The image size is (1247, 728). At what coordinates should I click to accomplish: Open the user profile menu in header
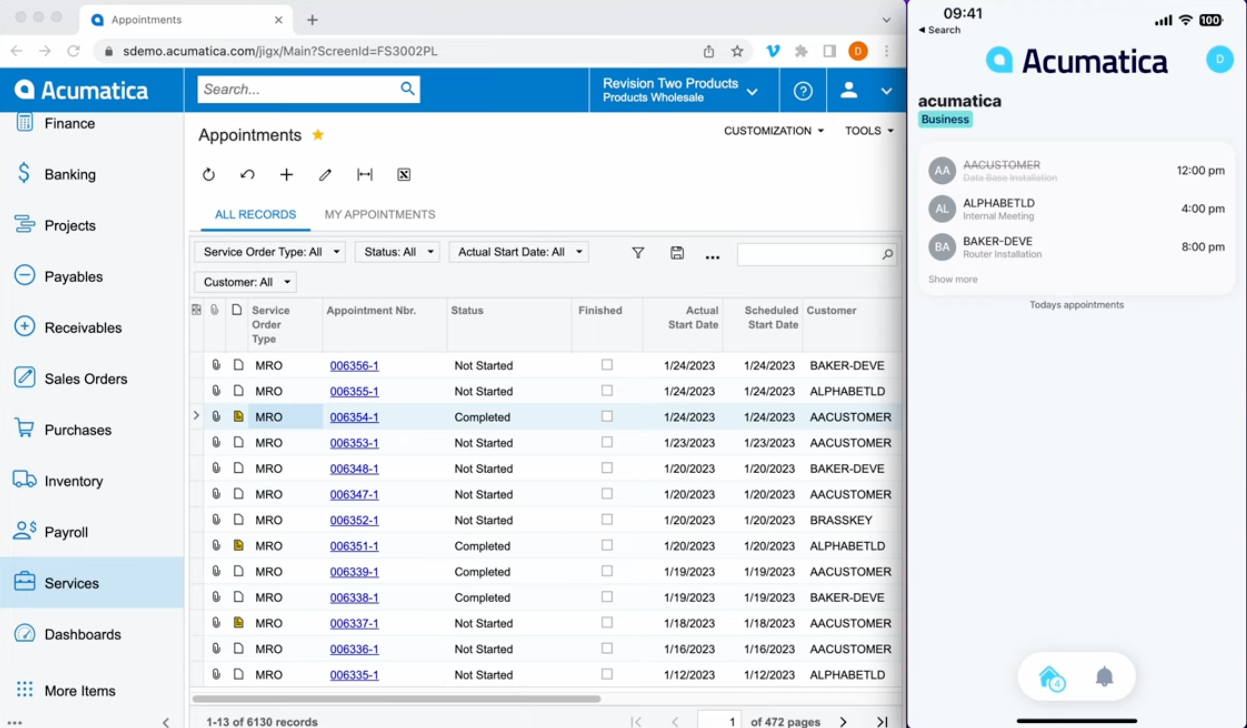(x=866, y=90)
